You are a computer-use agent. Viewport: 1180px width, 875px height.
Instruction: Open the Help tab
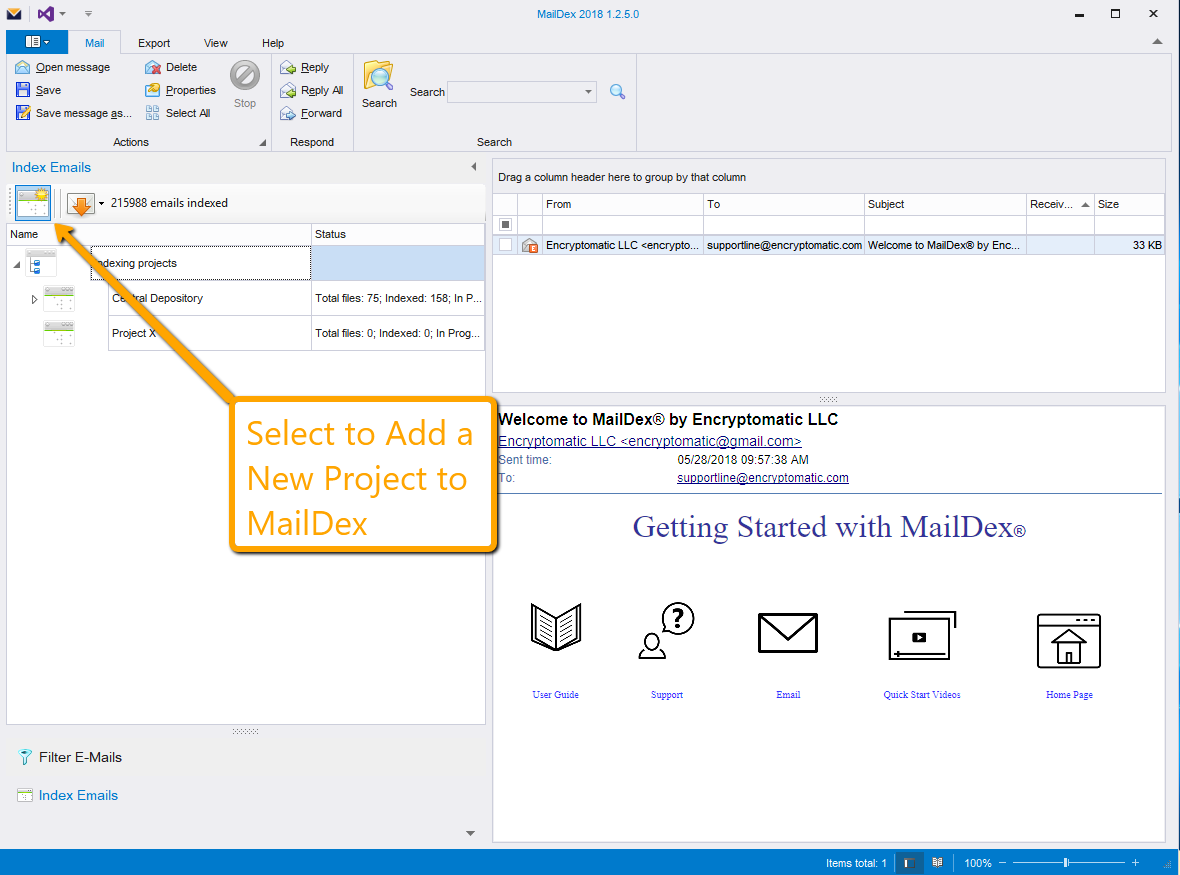click(272, 43)
